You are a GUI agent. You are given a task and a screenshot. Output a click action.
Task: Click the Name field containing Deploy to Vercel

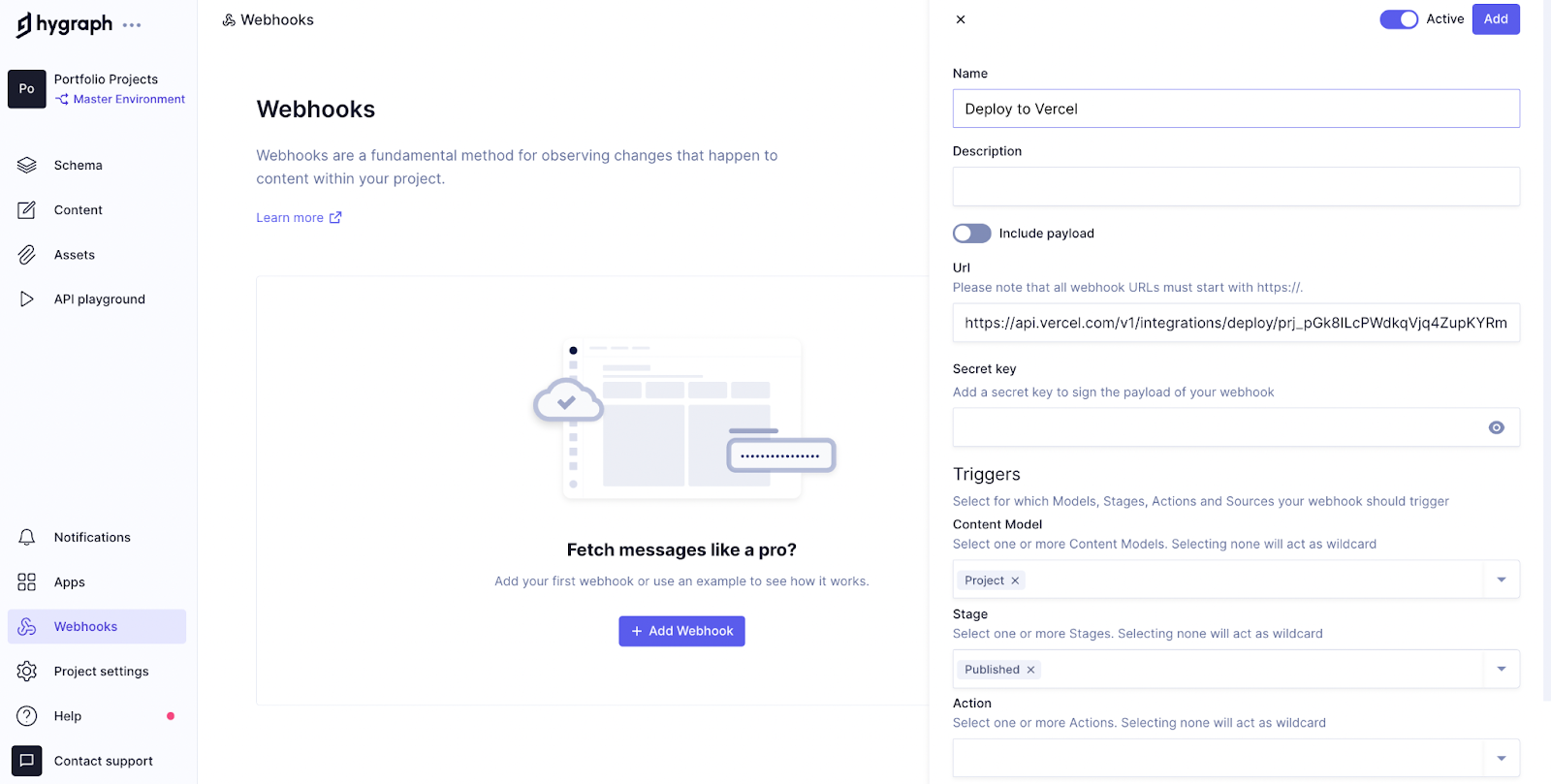click(x=1236, y=109)
